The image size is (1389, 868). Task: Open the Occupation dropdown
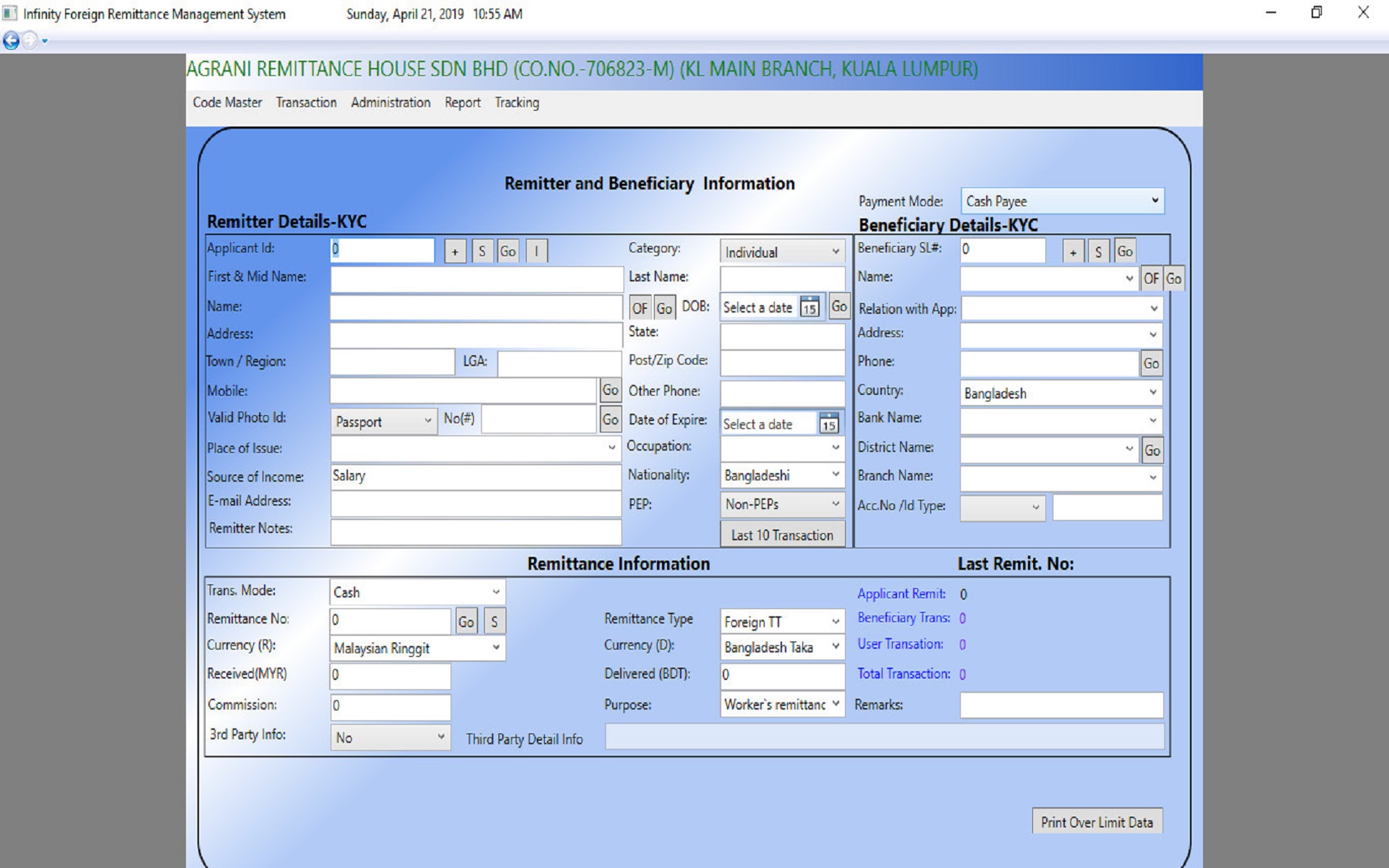(x=782, y=448)
